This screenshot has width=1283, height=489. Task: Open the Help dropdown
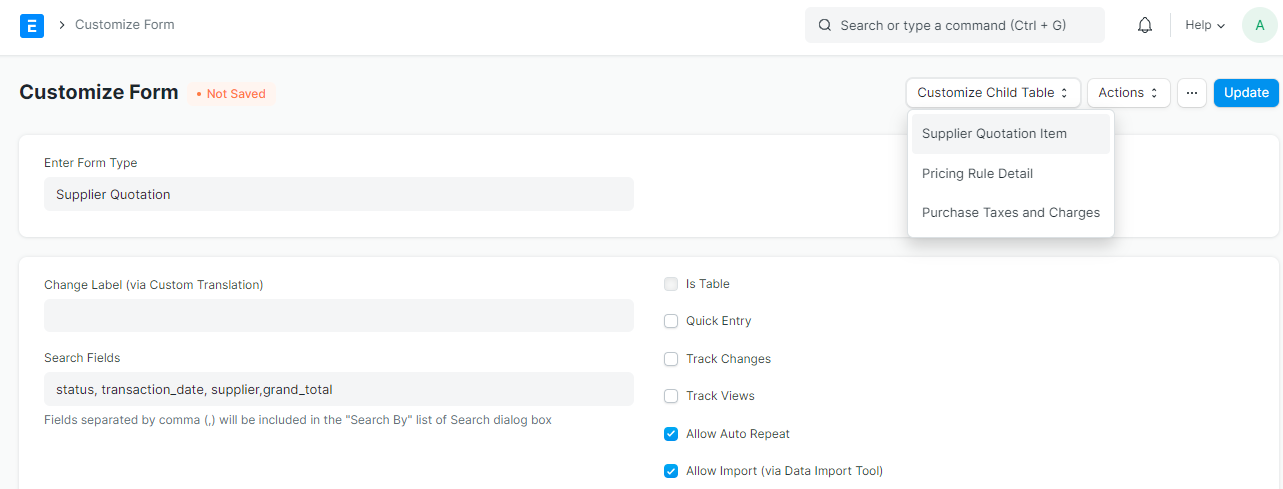pyautogui.click(x=1205, y=25)
